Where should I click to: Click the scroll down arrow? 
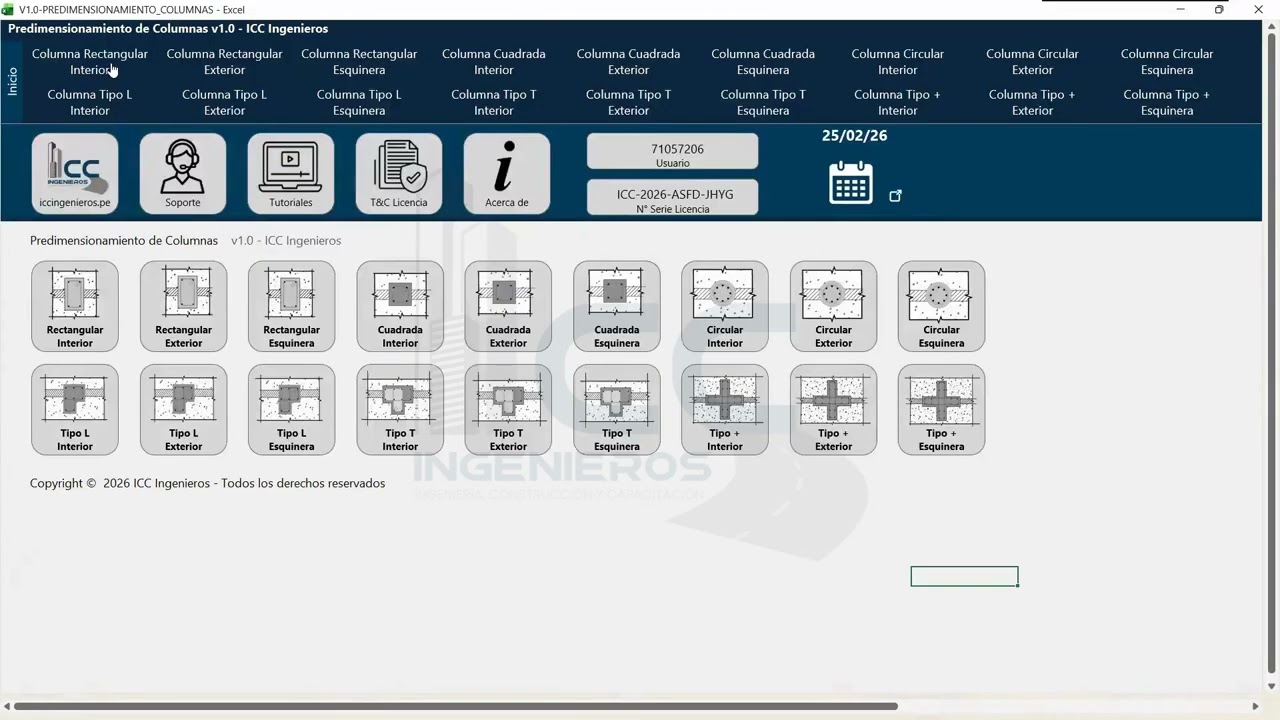click(x=1272, y=689)
